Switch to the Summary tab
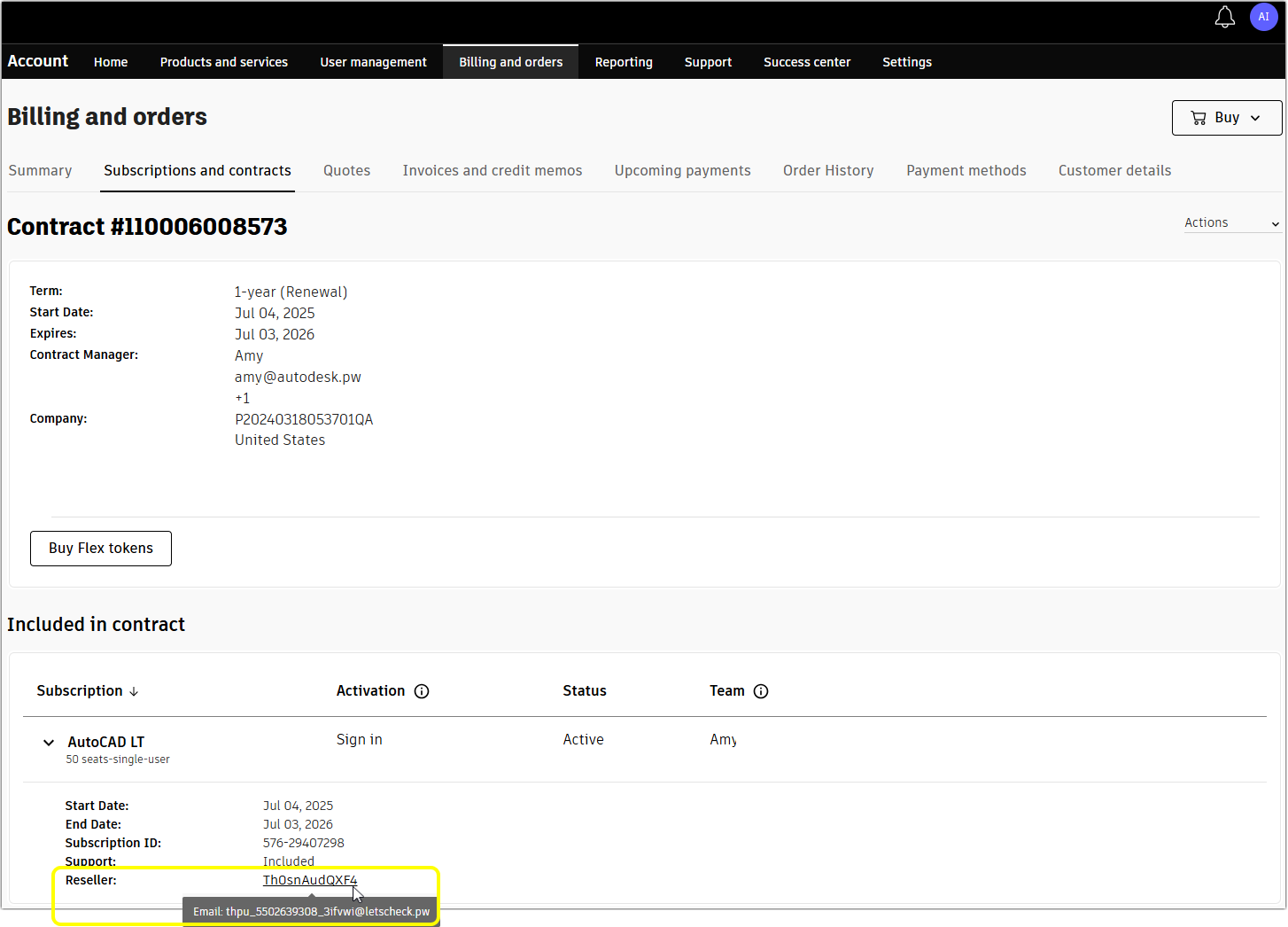 (x=40, y=170)
